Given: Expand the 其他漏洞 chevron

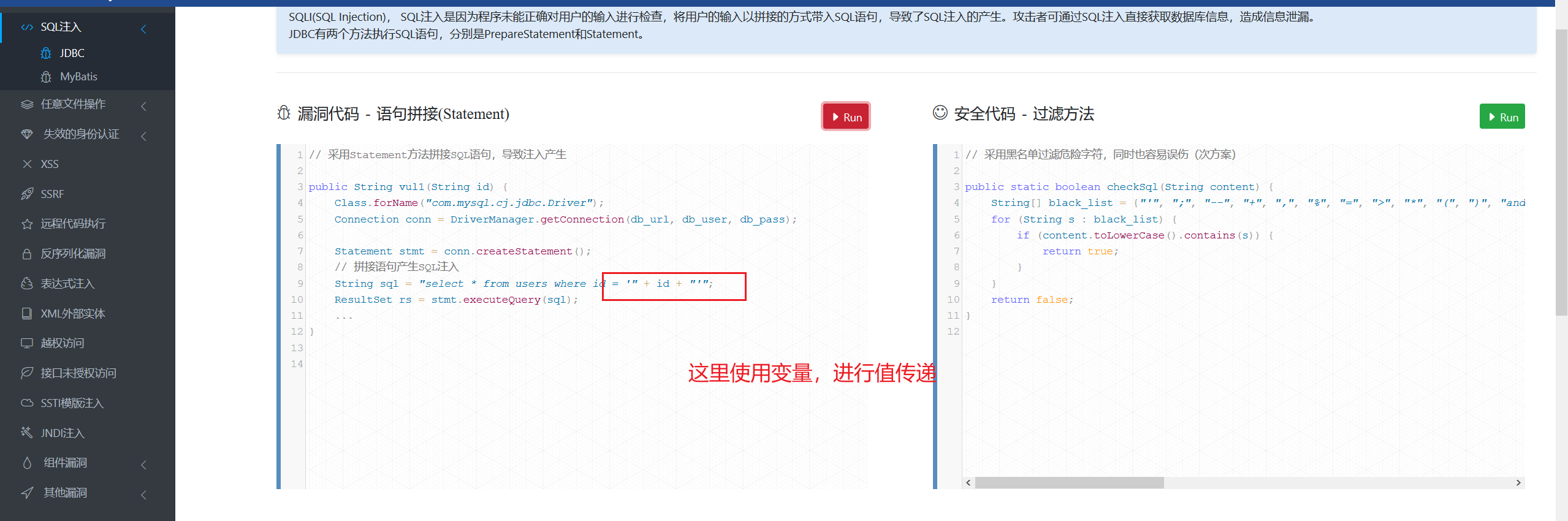Looking at the screenshot, I should click(x=143, y=495).
